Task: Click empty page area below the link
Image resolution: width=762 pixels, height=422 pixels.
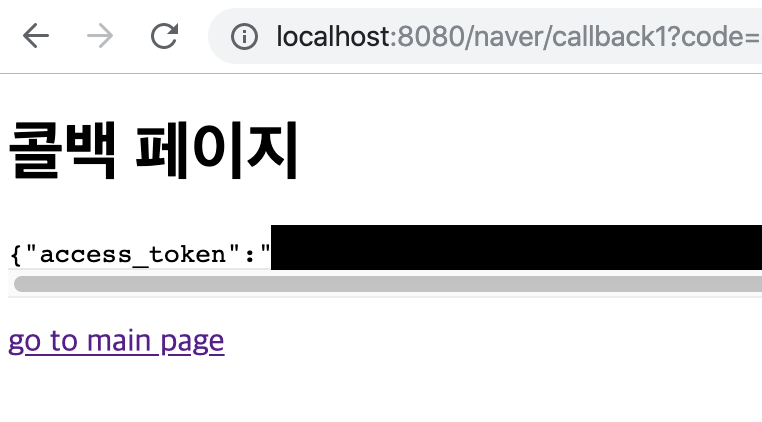Action: pos(381,391)
